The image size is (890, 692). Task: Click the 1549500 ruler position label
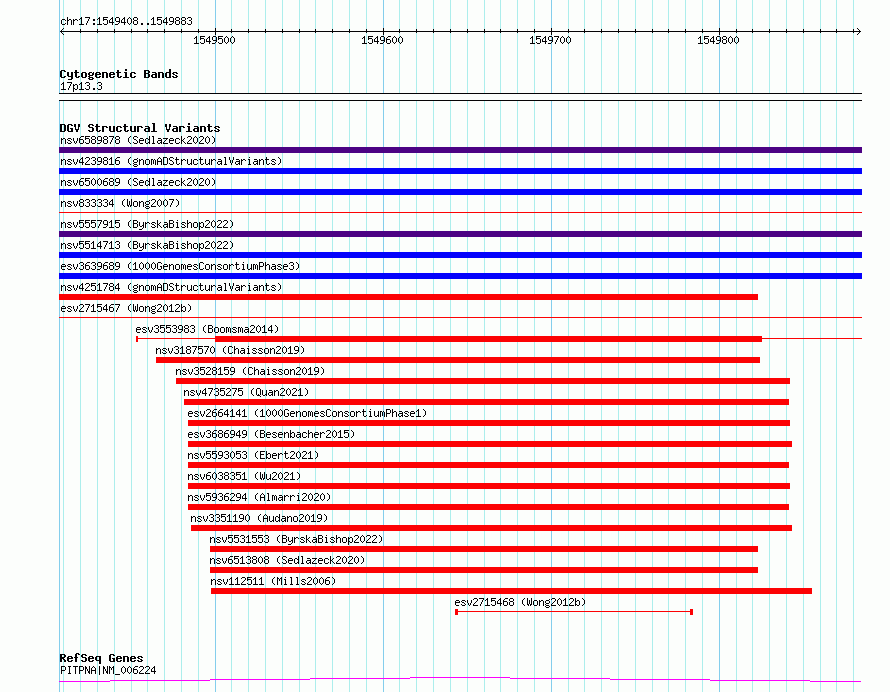point(214,40)
